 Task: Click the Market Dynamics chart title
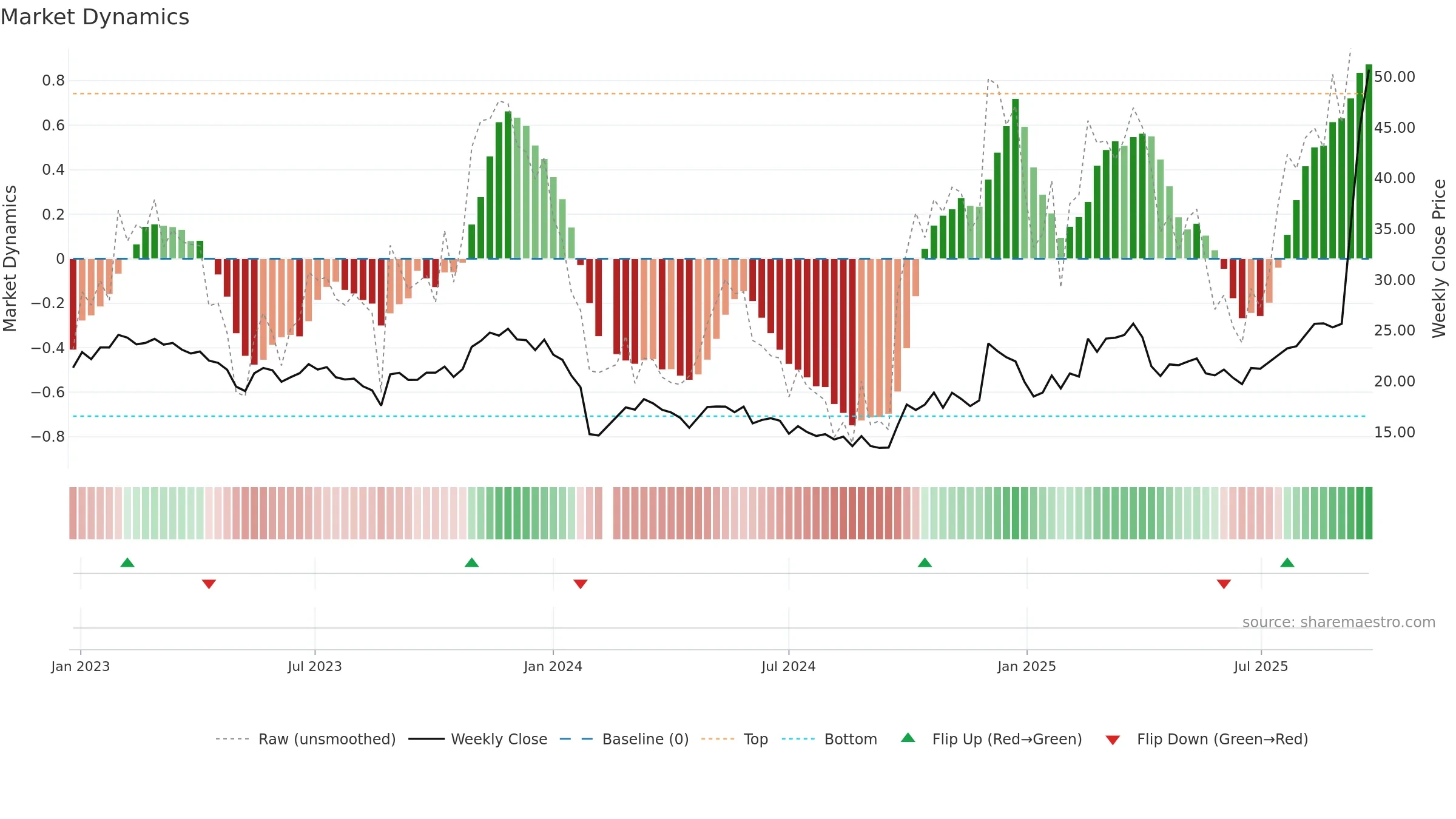[x=95, y=17]
